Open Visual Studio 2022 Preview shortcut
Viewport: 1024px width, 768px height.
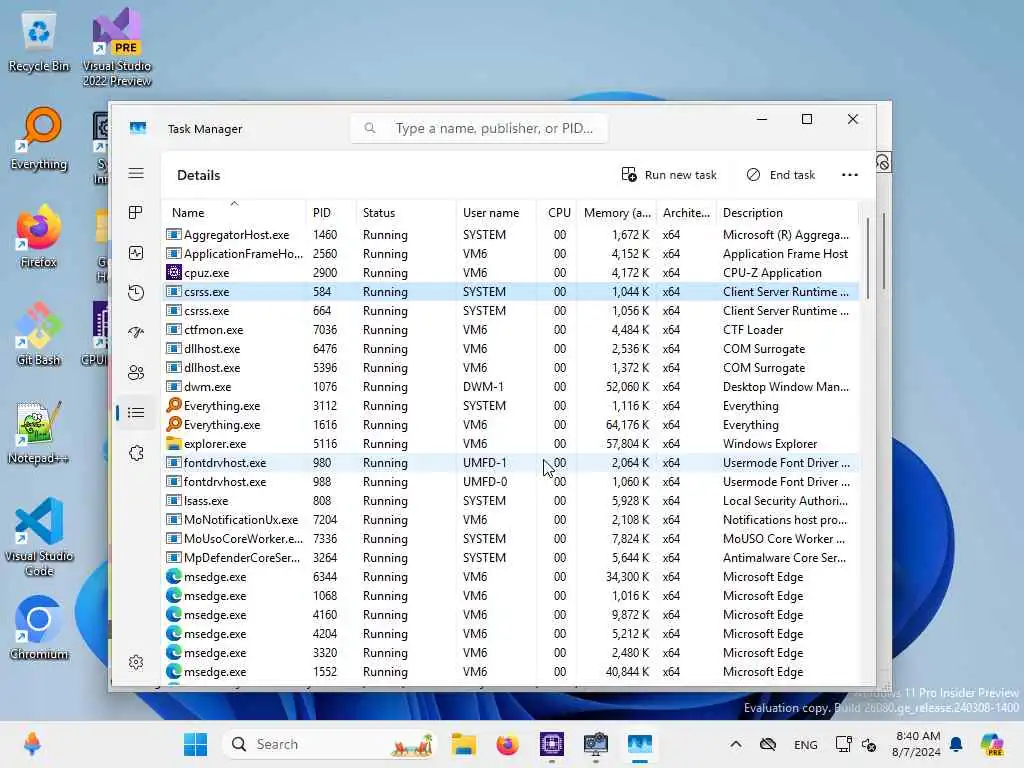coord(117,48)
